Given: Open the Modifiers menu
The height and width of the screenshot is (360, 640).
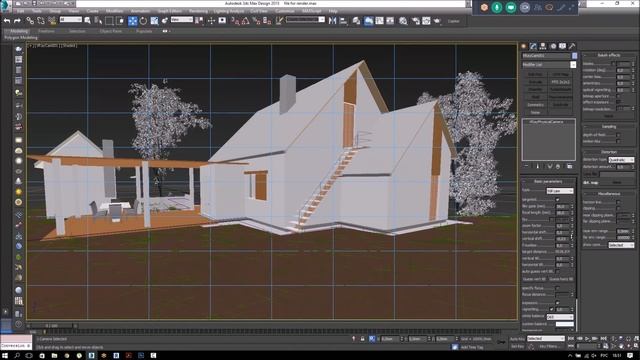Looking at the screenshot, I should coord(115,11).
